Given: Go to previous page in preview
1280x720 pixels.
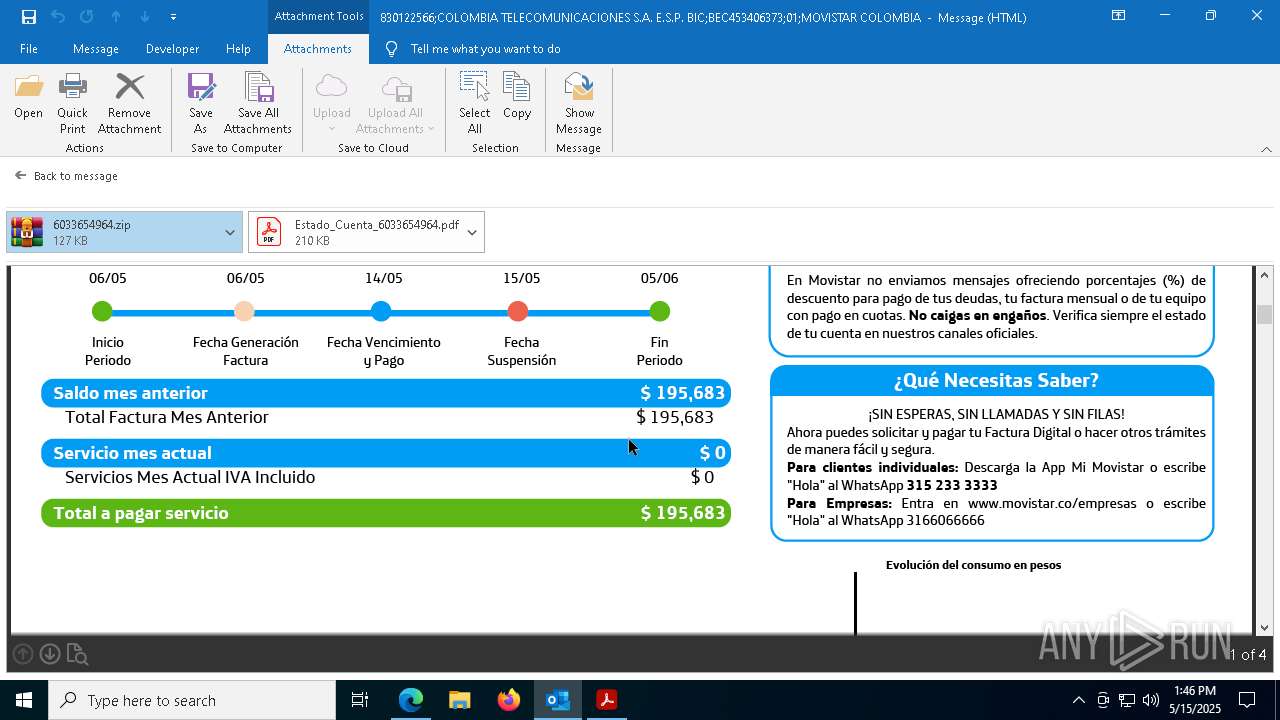Looking at the screenshot, I should [23, 654].
